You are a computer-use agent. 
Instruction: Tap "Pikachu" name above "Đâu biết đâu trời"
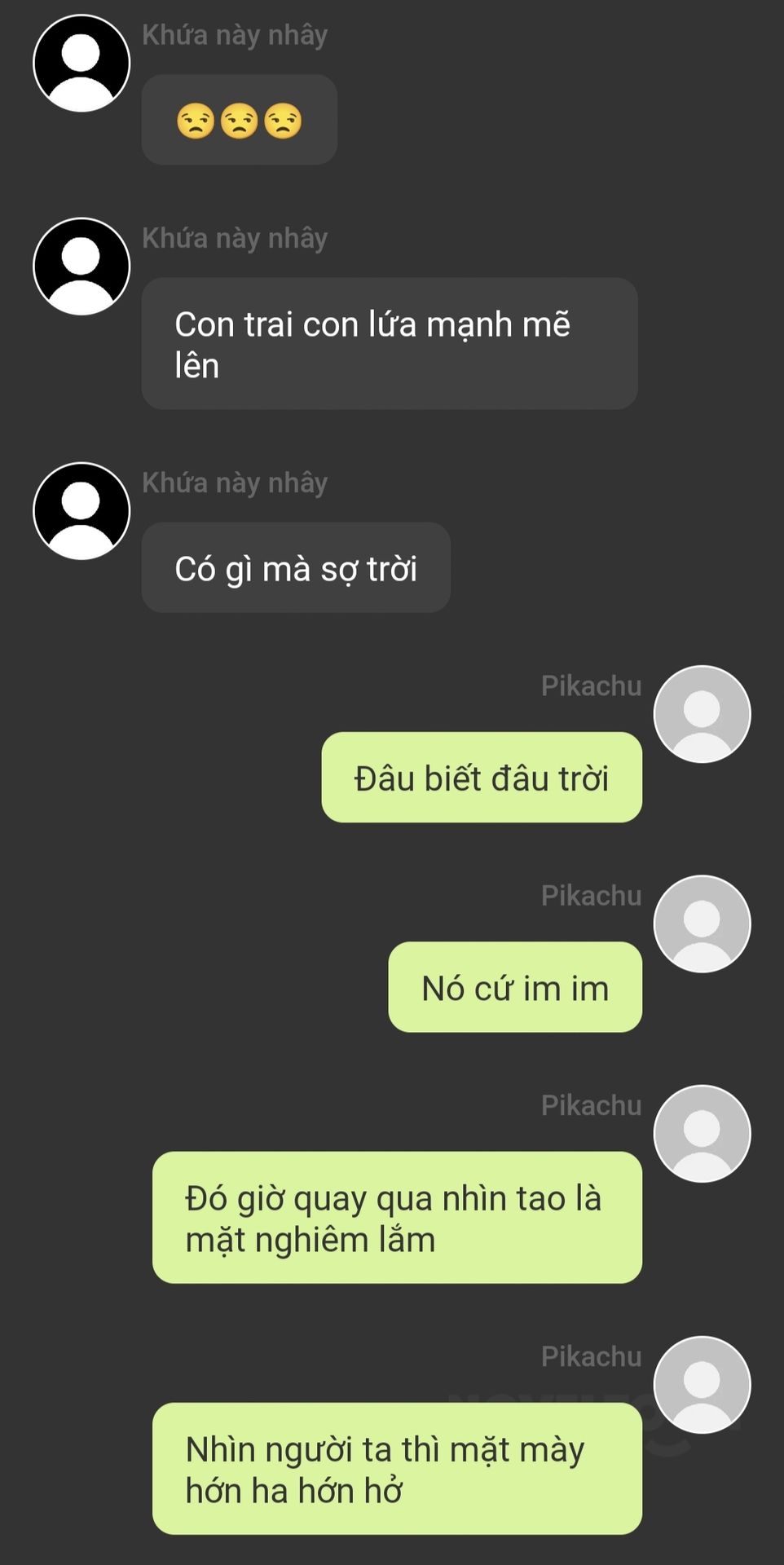[592, 686]
